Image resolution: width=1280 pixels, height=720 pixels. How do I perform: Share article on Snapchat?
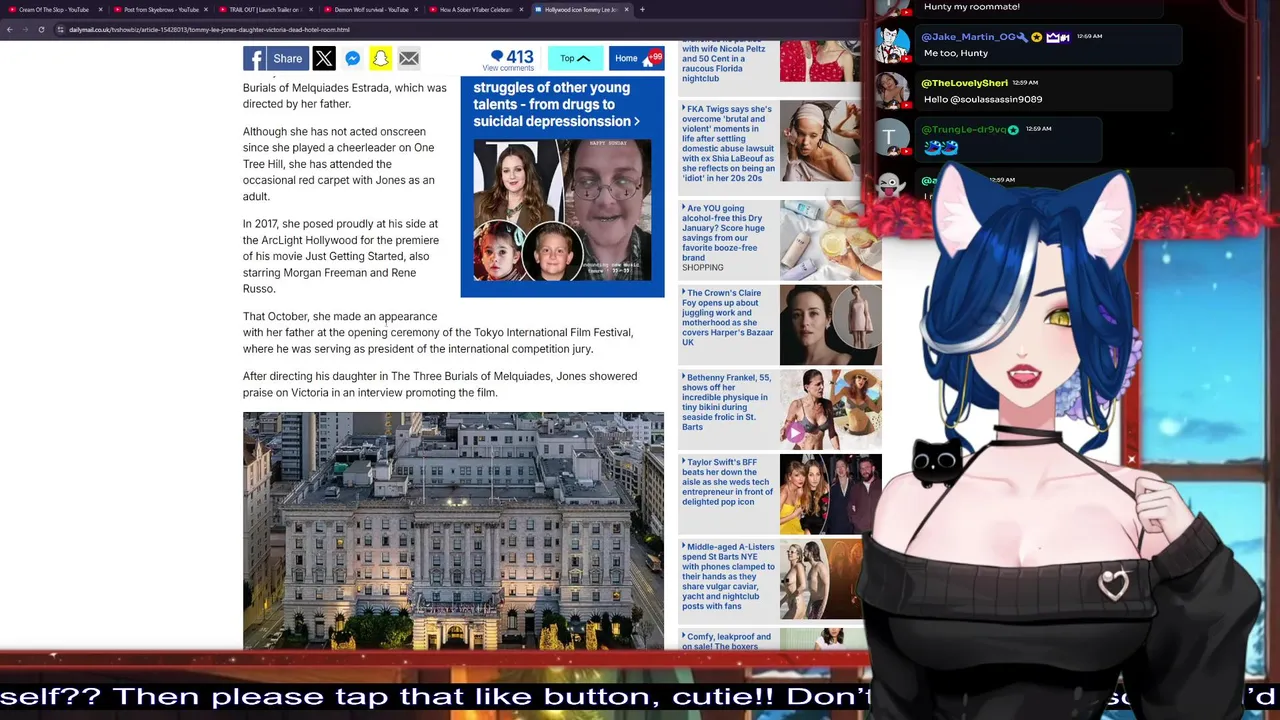[x=380, y=58]
